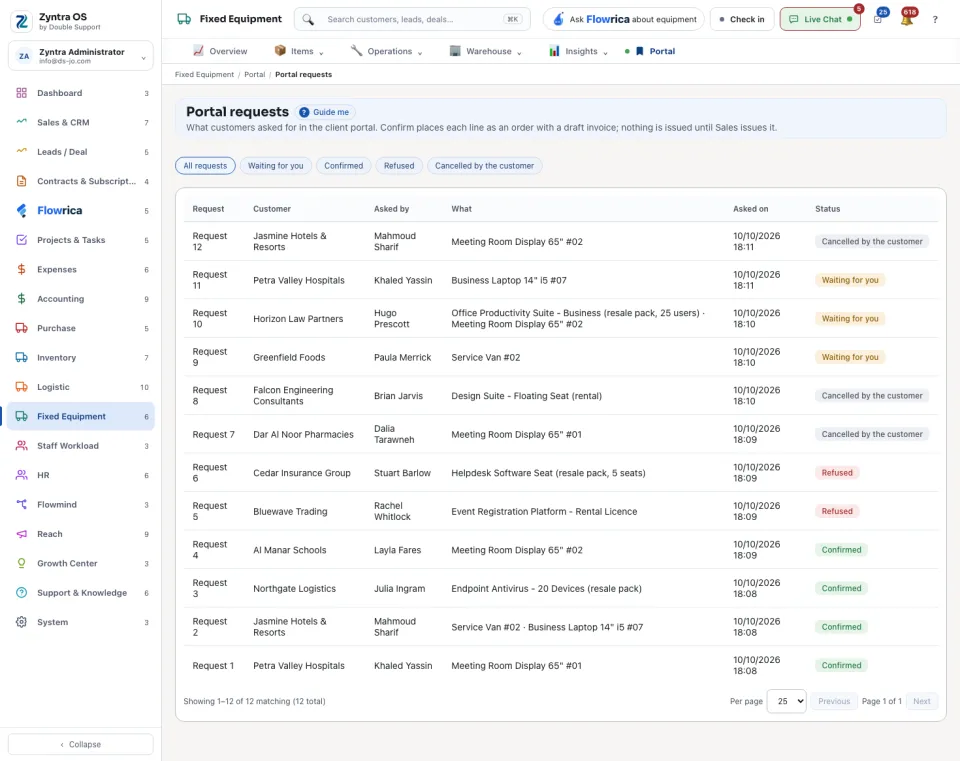Viewport: 960px width, 761px height.
Task: Click the notifications bell icon
Action: pos(907,20)
